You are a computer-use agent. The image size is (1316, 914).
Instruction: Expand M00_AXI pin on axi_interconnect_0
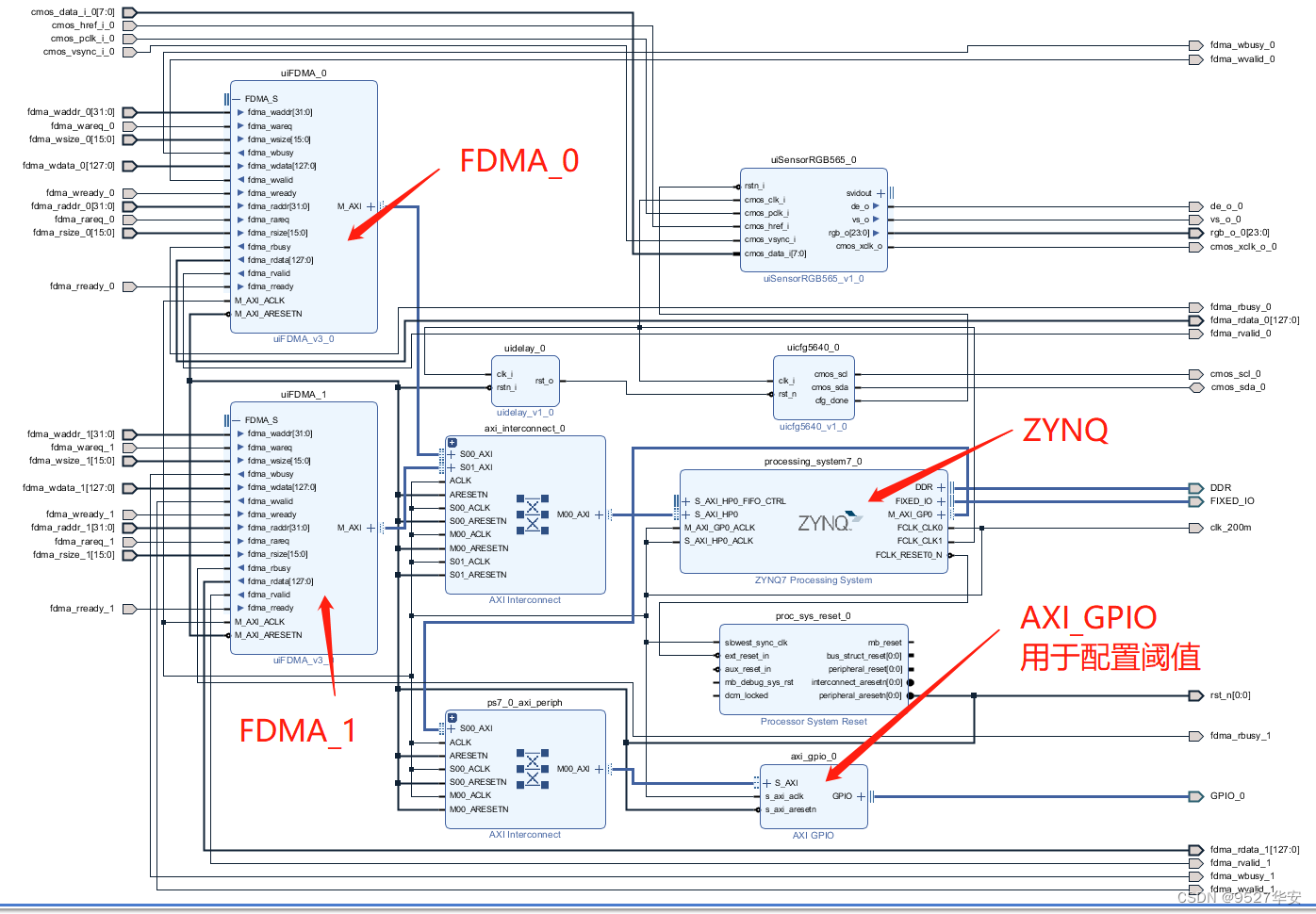tap(599, 514)
